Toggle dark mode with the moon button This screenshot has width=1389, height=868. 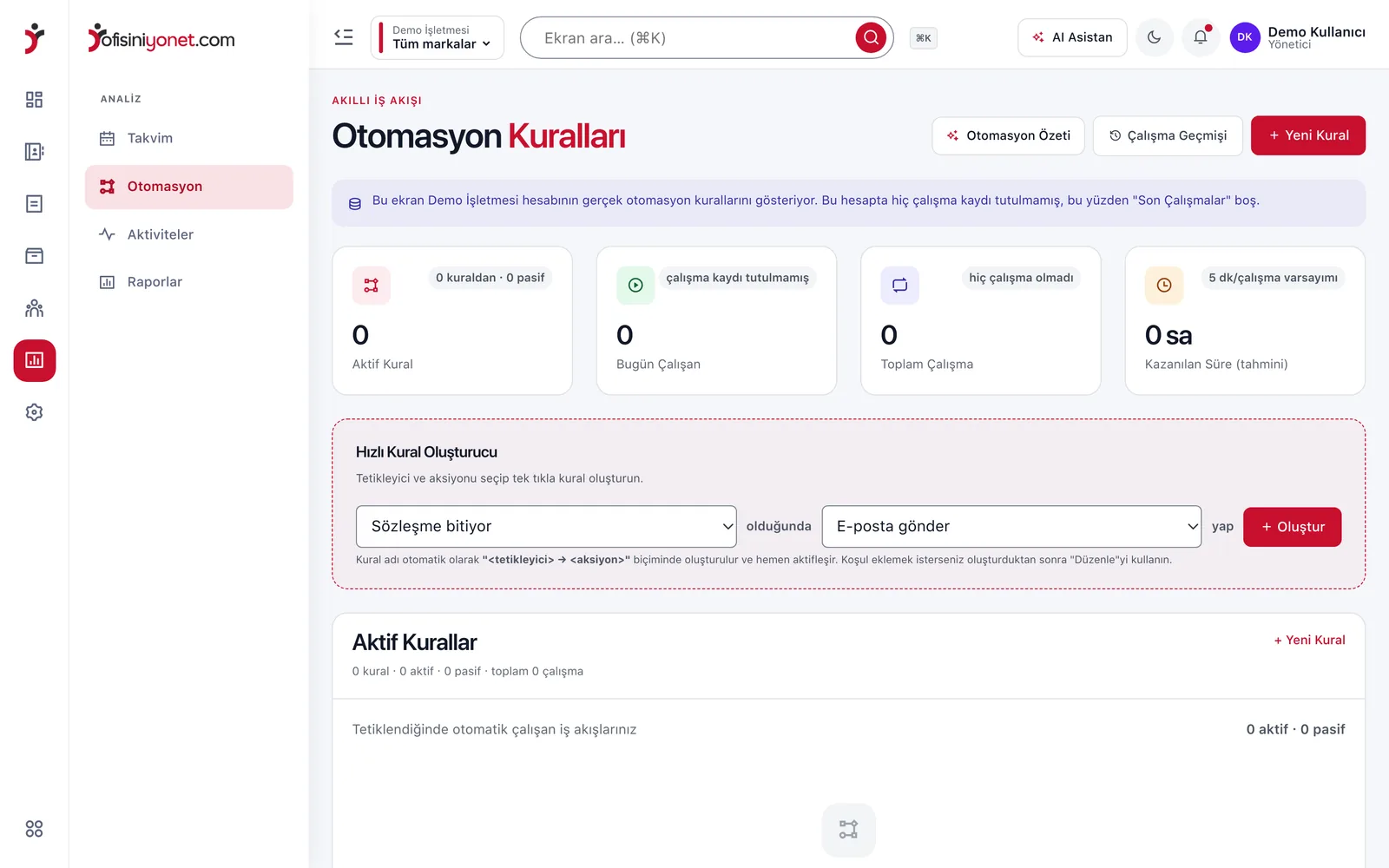(1154, 37)
